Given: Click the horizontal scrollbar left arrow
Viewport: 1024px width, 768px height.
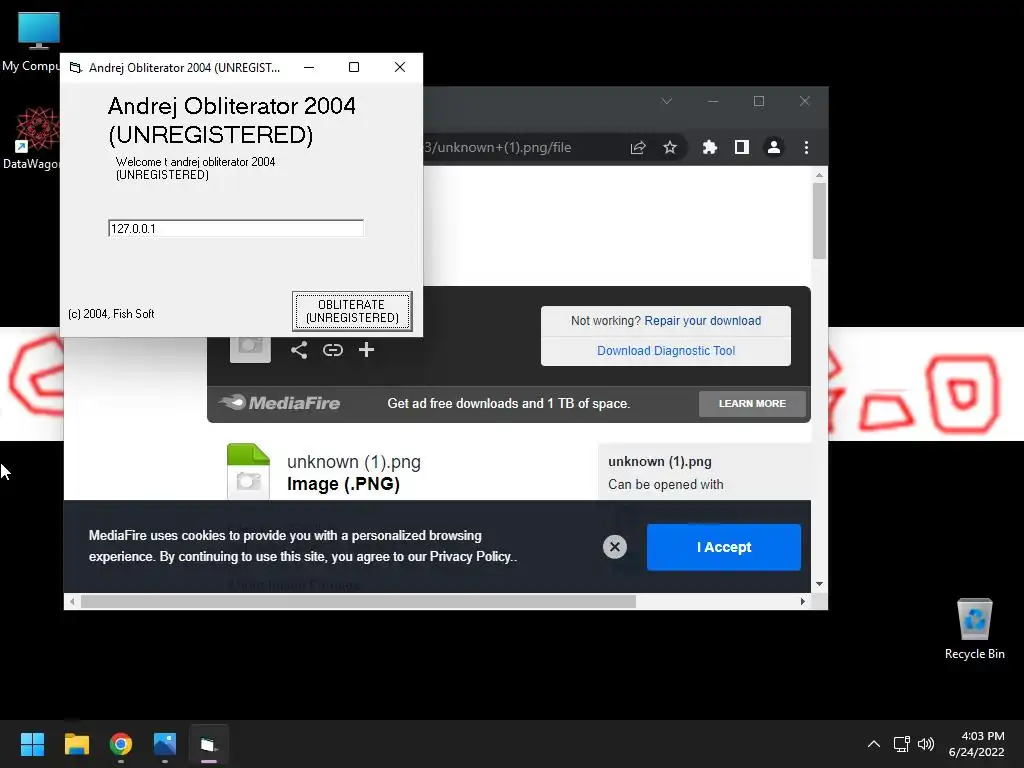Looking at the screenshot, I should point(72,601).
